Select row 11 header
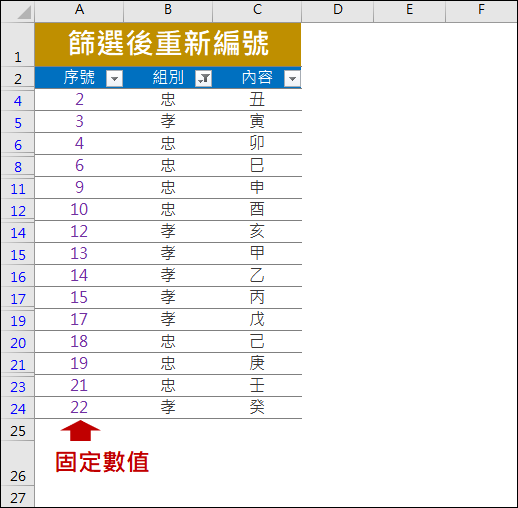The image size is (518, 508). pos(18,188)
